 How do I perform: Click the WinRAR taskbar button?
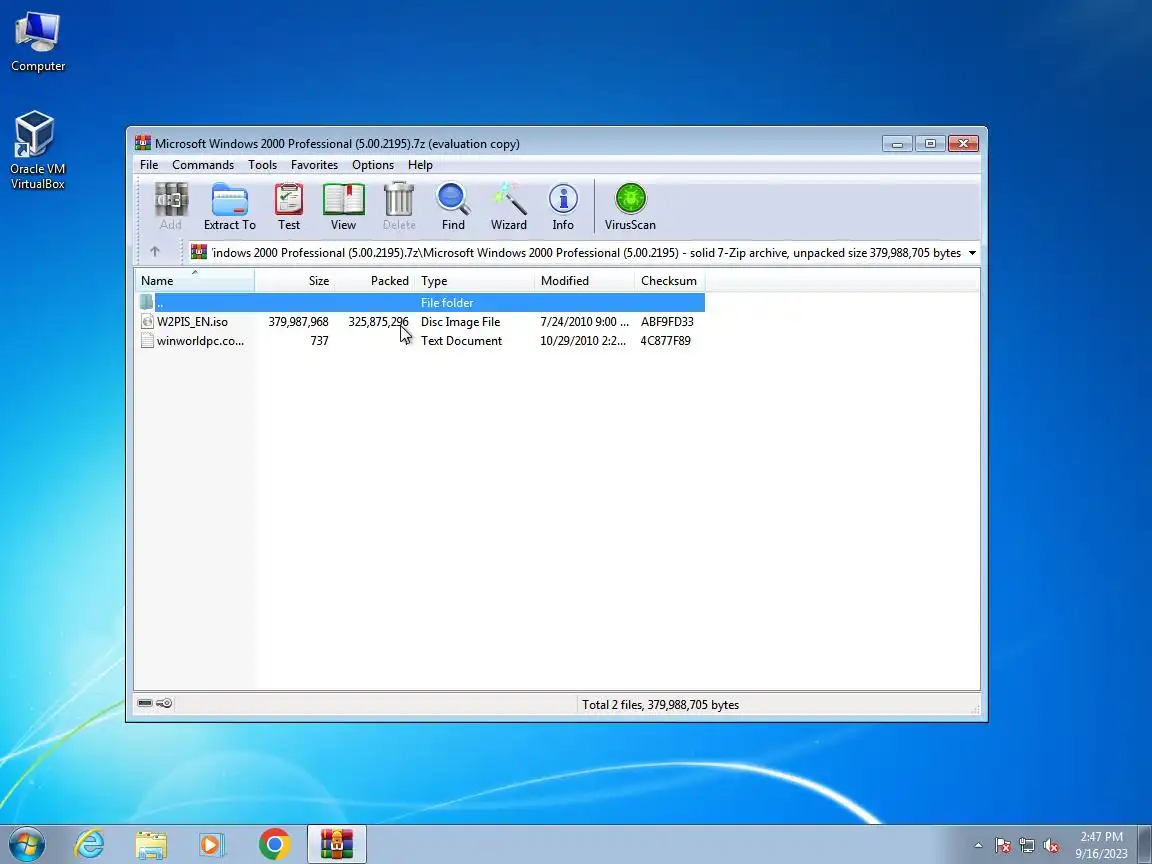[336, 844]
